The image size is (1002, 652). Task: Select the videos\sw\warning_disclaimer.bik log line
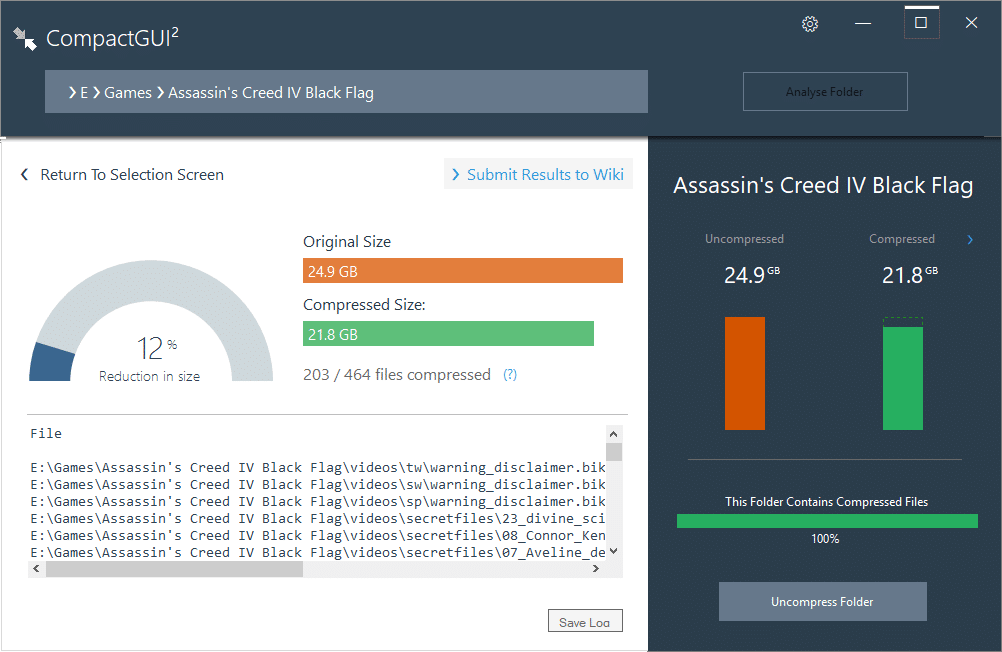pos(318,485)
